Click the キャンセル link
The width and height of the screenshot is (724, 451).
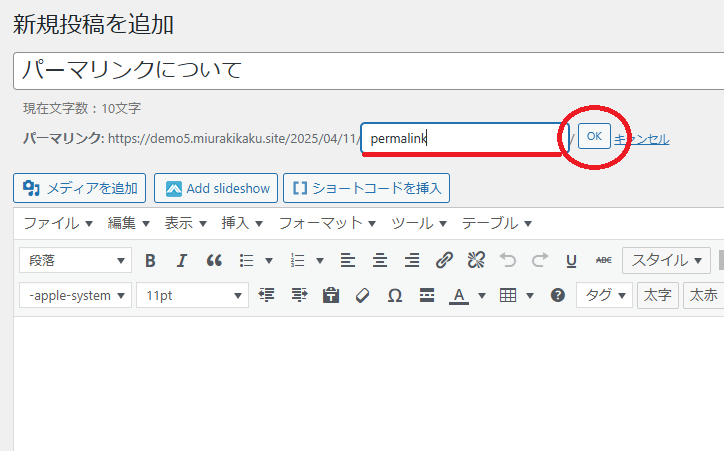point(641,139)
